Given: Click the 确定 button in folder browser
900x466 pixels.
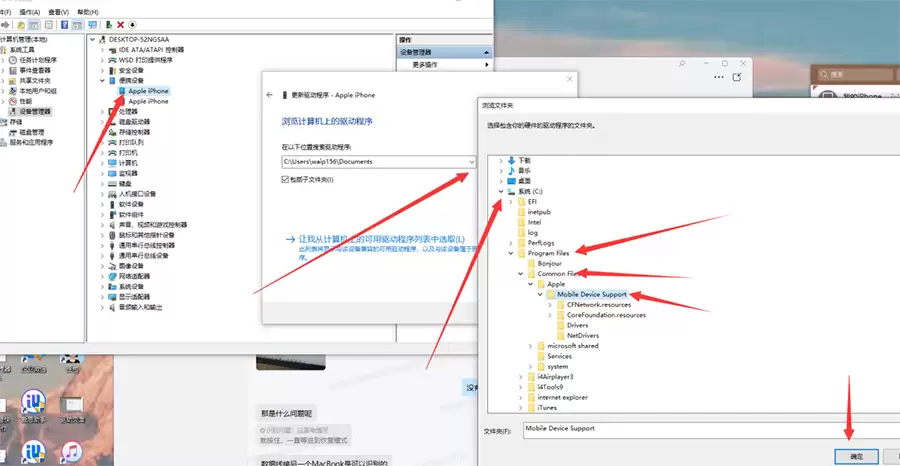Looking at the screenshot, I should (x=856, y=456).
